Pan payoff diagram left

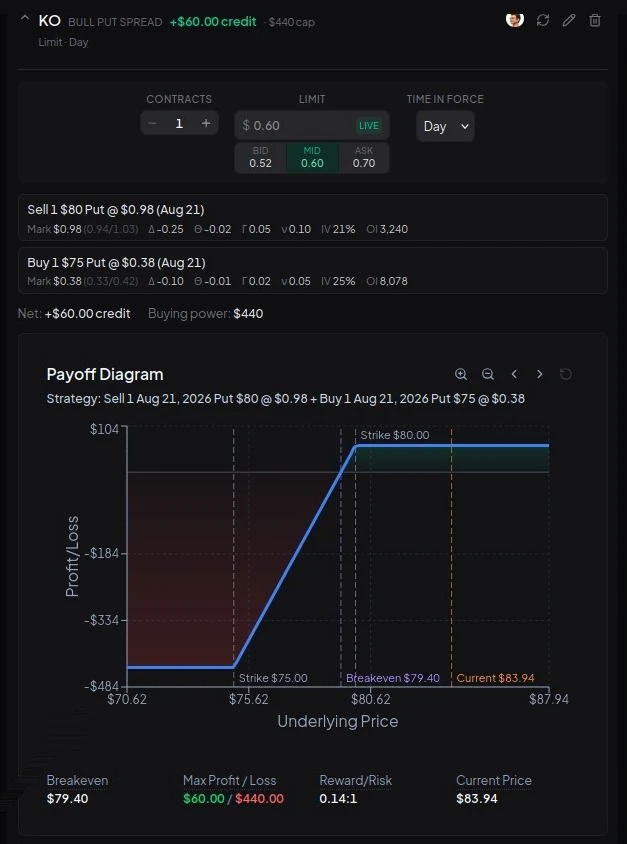(x=514, y=374)
